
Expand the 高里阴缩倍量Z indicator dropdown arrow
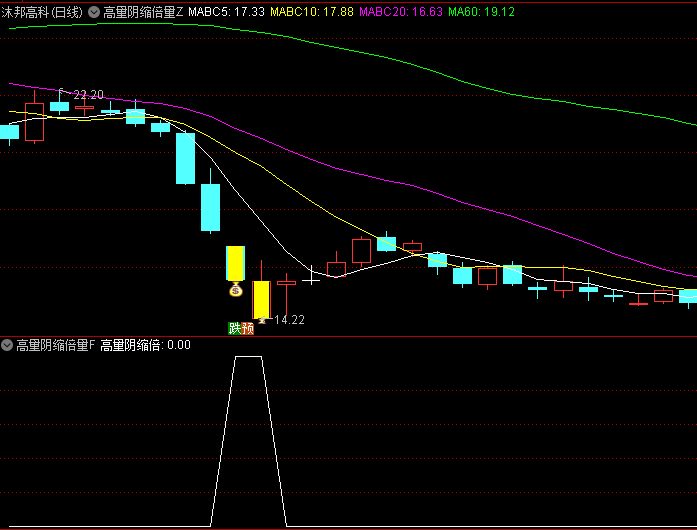pos(94,12)
